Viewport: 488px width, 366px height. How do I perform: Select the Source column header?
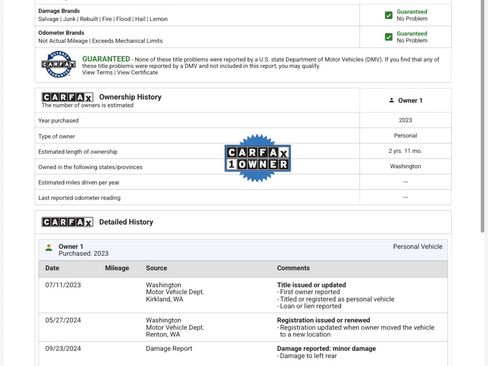(156, 268)
